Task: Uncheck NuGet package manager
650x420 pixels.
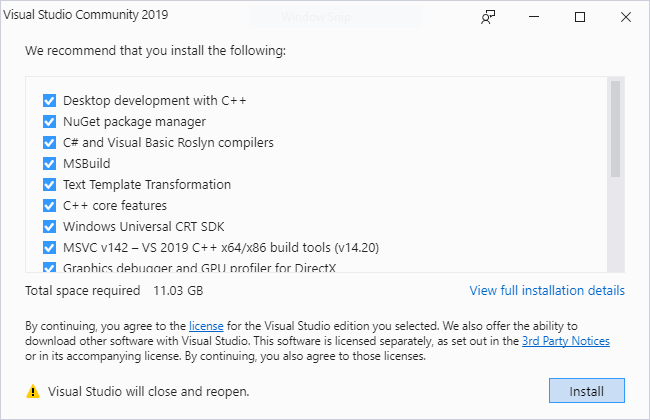Action: [x=49, y=122]
